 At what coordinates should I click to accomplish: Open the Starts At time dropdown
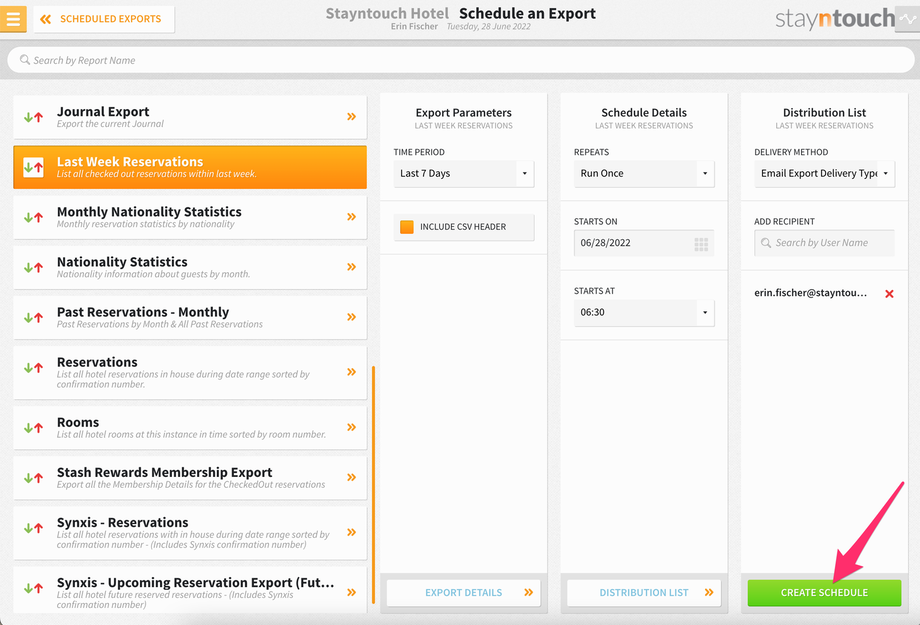[x=644, y=313]
